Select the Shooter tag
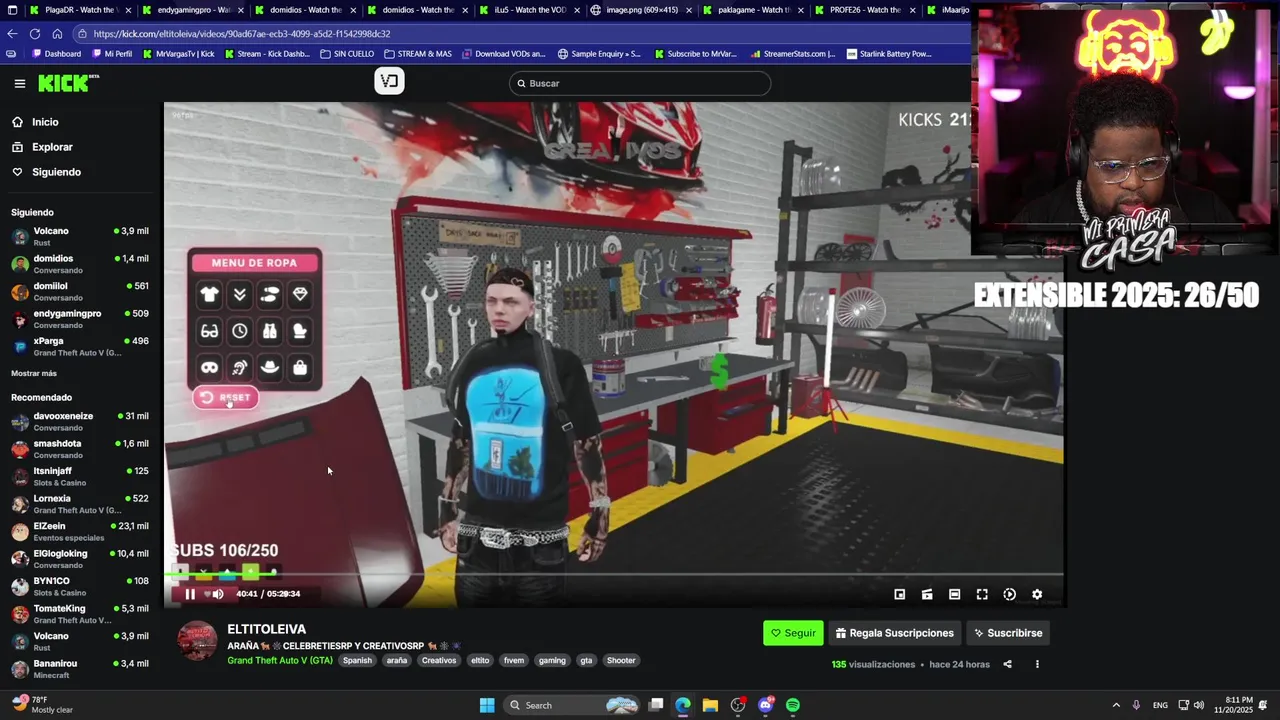The height and width of the screenshot is (720, 1280). pyautogui.click(x=621, y=660)
